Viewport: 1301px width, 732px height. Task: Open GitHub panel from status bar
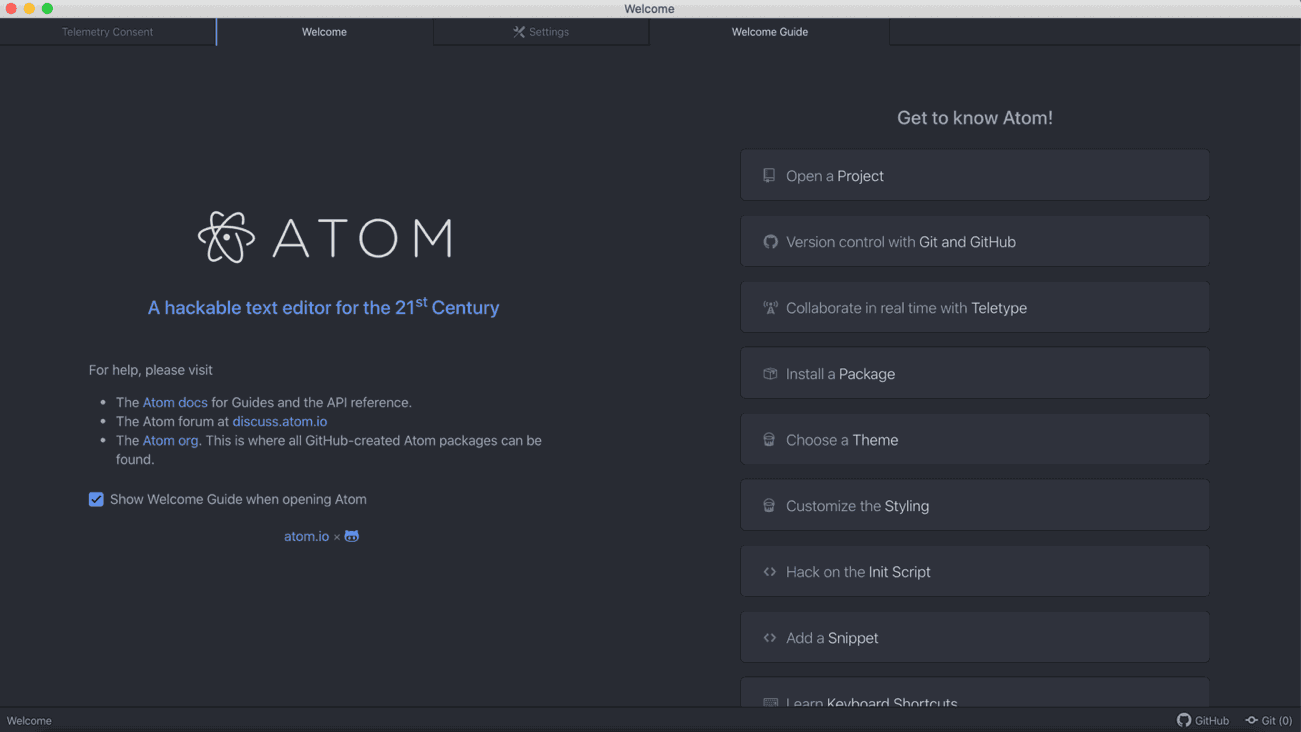coord(1203,720)
